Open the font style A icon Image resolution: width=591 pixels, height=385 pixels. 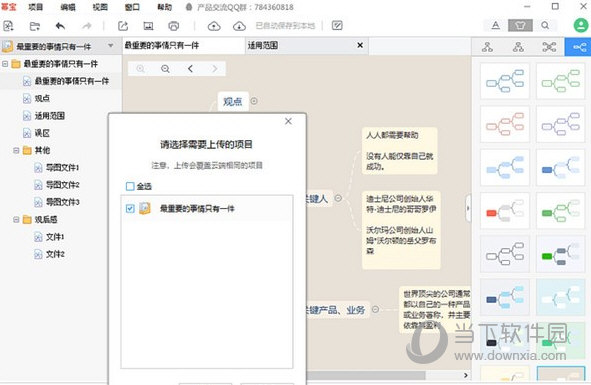[x=496, y=25]
